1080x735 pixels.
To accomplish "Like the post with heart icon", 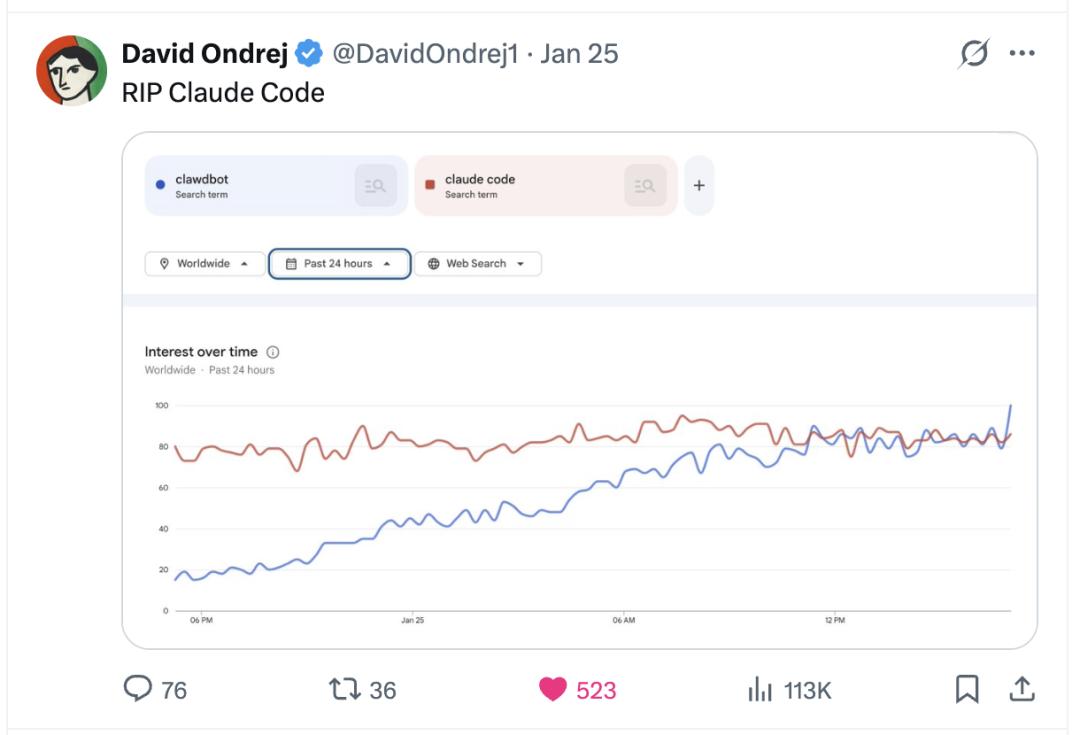I will [553, 689].
